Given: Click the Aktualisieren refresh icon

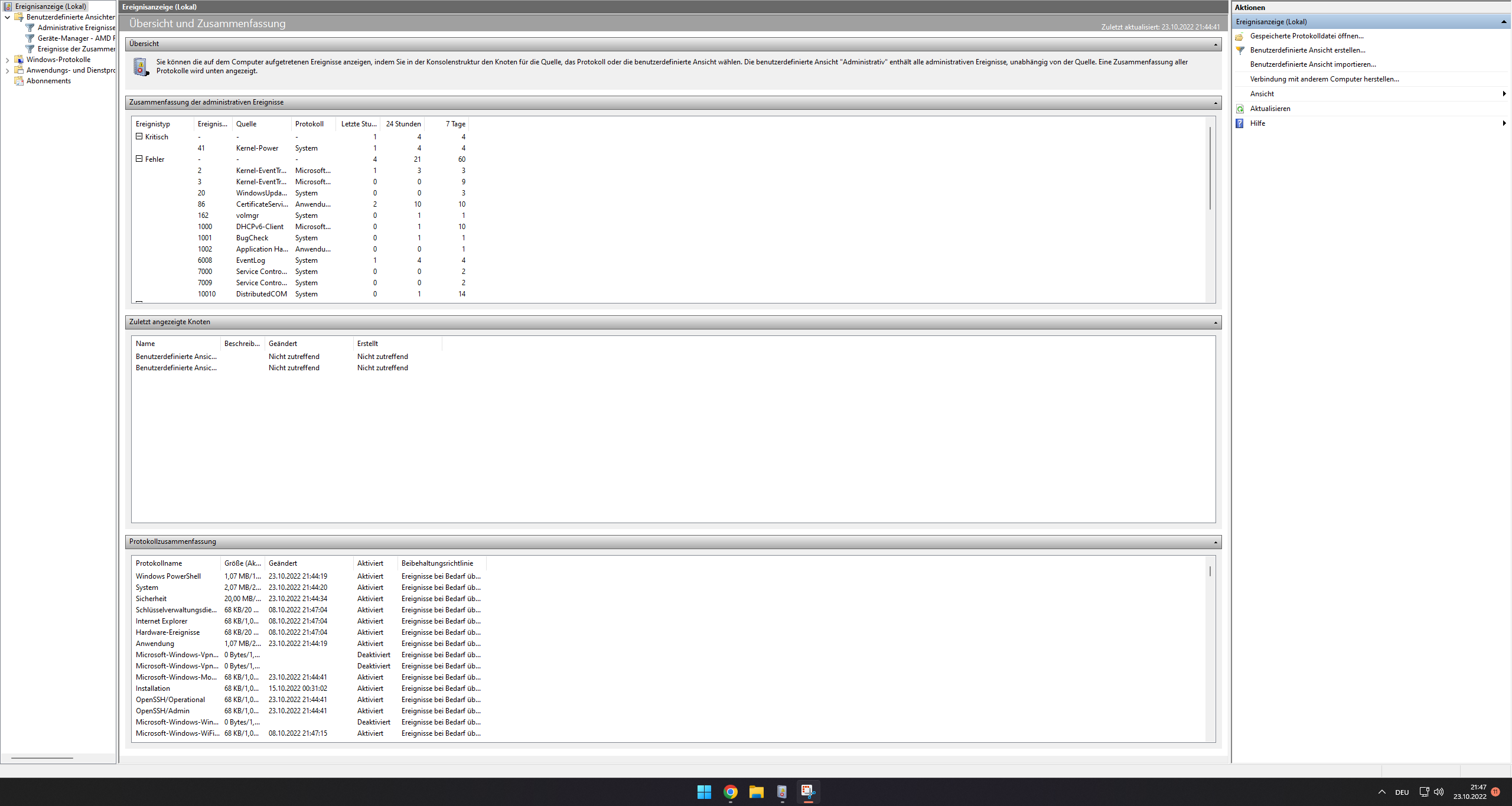Looking at the screenshot, I should pos(1240,109).
